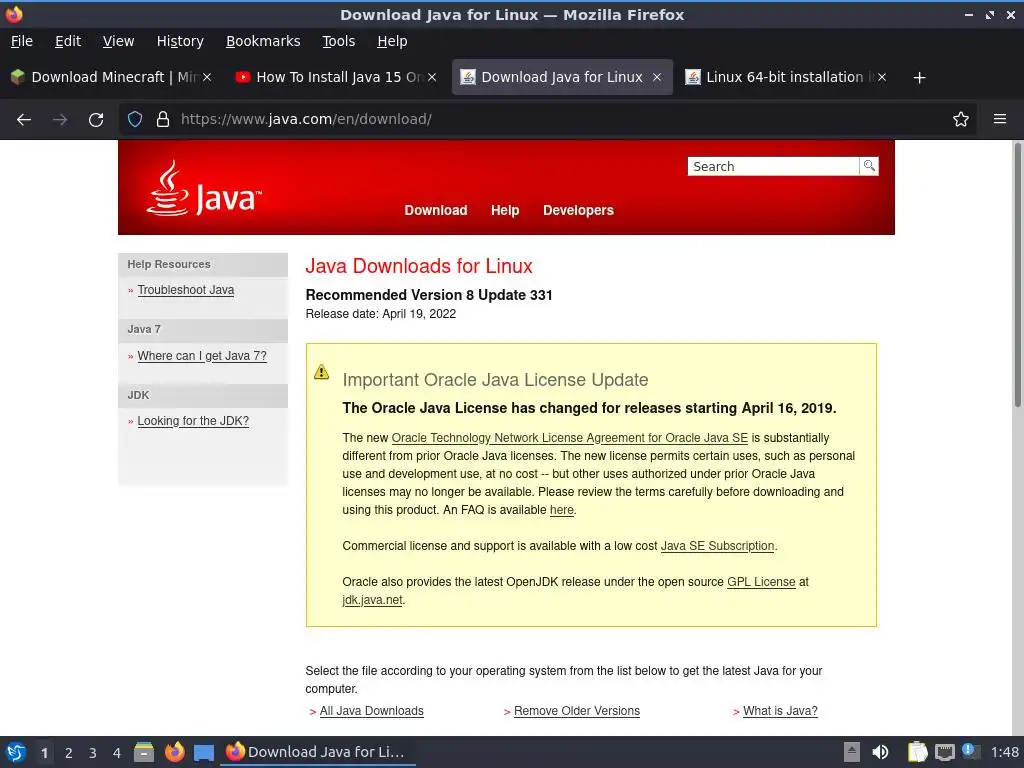Close the Download Minecraft tab

(207, 77)
